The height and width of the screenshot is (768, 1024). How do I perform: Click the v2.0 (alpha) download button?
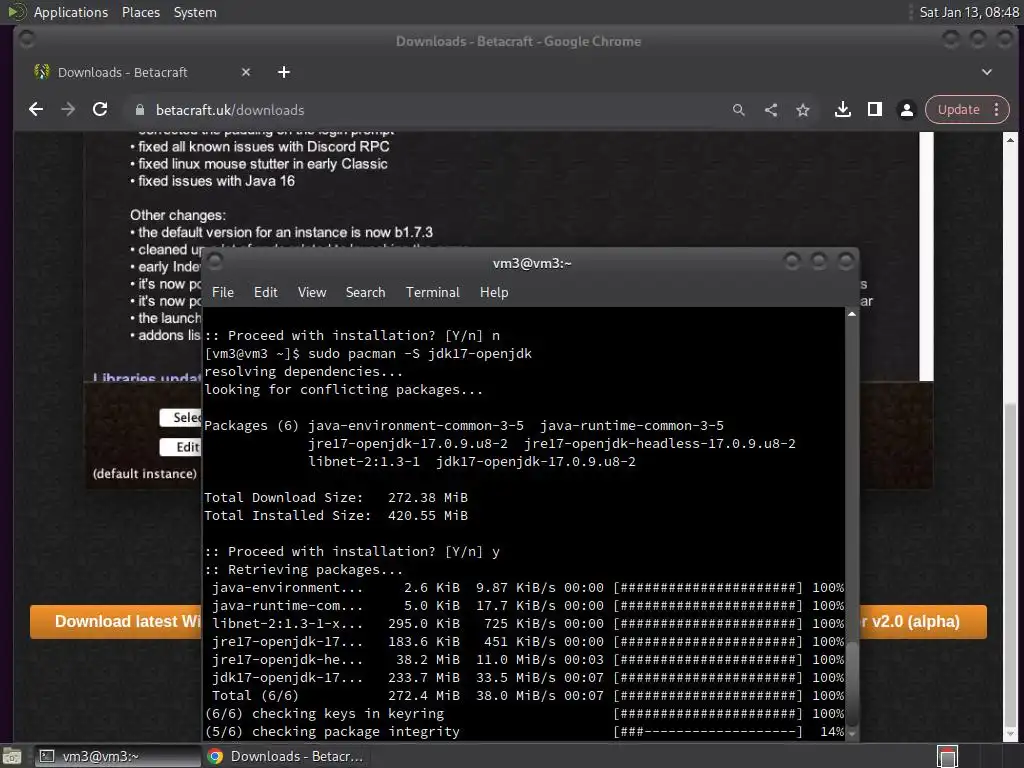(x=923, y=622)
